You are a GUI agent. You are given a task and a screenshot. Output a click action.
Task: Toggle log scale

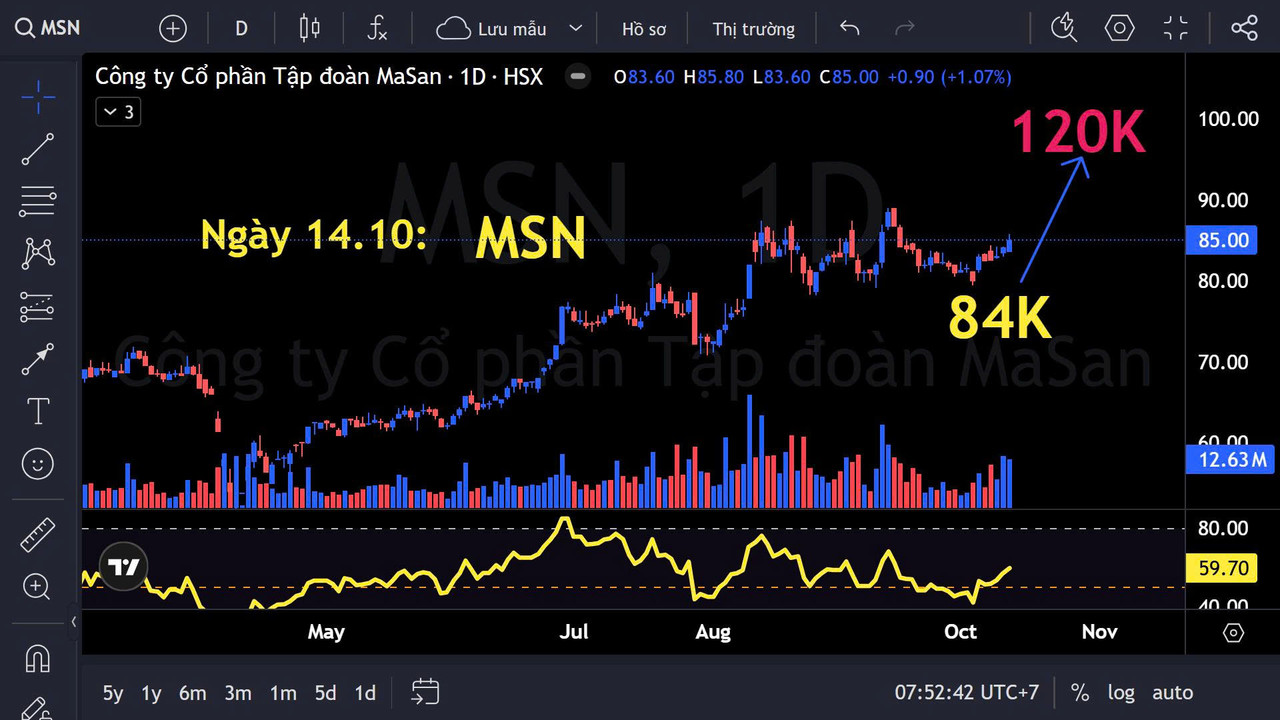(x=1121, y=692)
